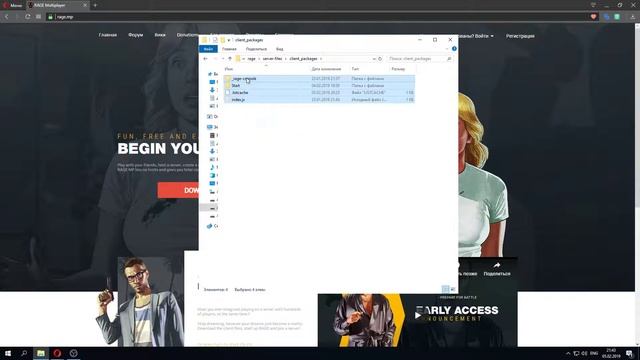Go up one folder level in Explorer
Image resolution: width=640 pixels, height=360 pixels.
coord(230,59)
